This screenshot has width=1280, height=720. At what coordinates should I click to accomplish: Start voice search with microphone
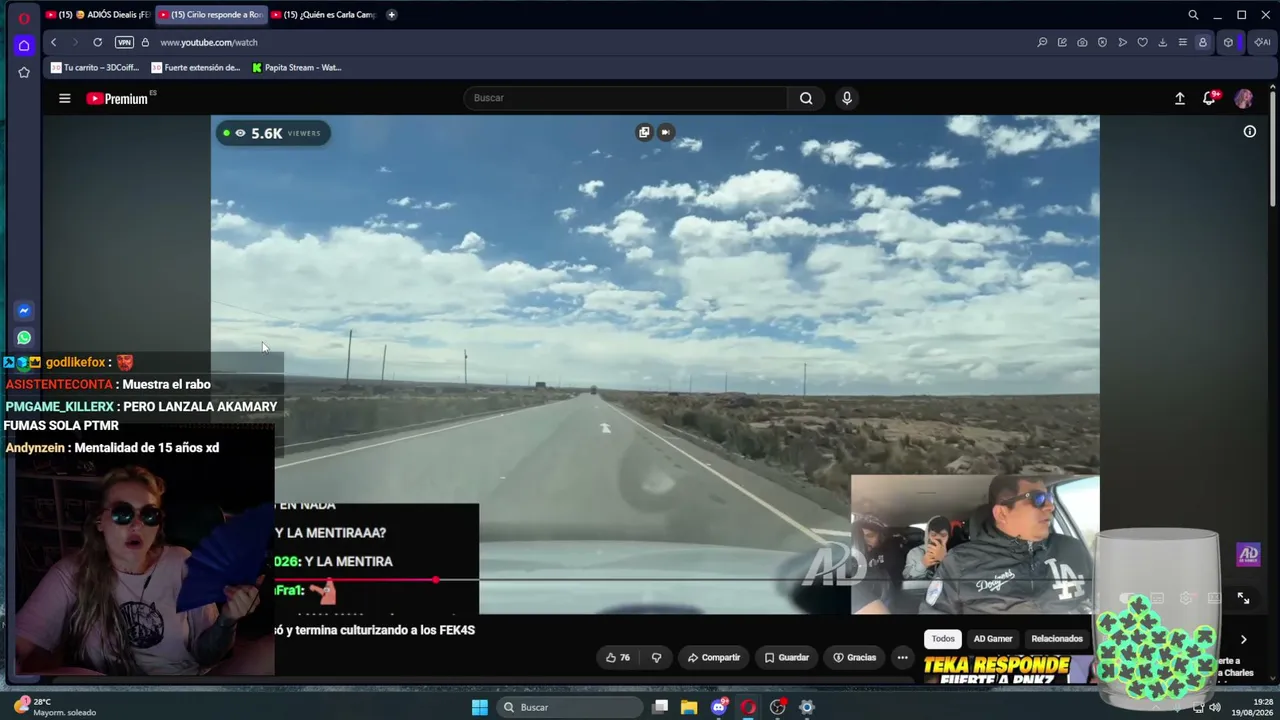click(847, 98)
